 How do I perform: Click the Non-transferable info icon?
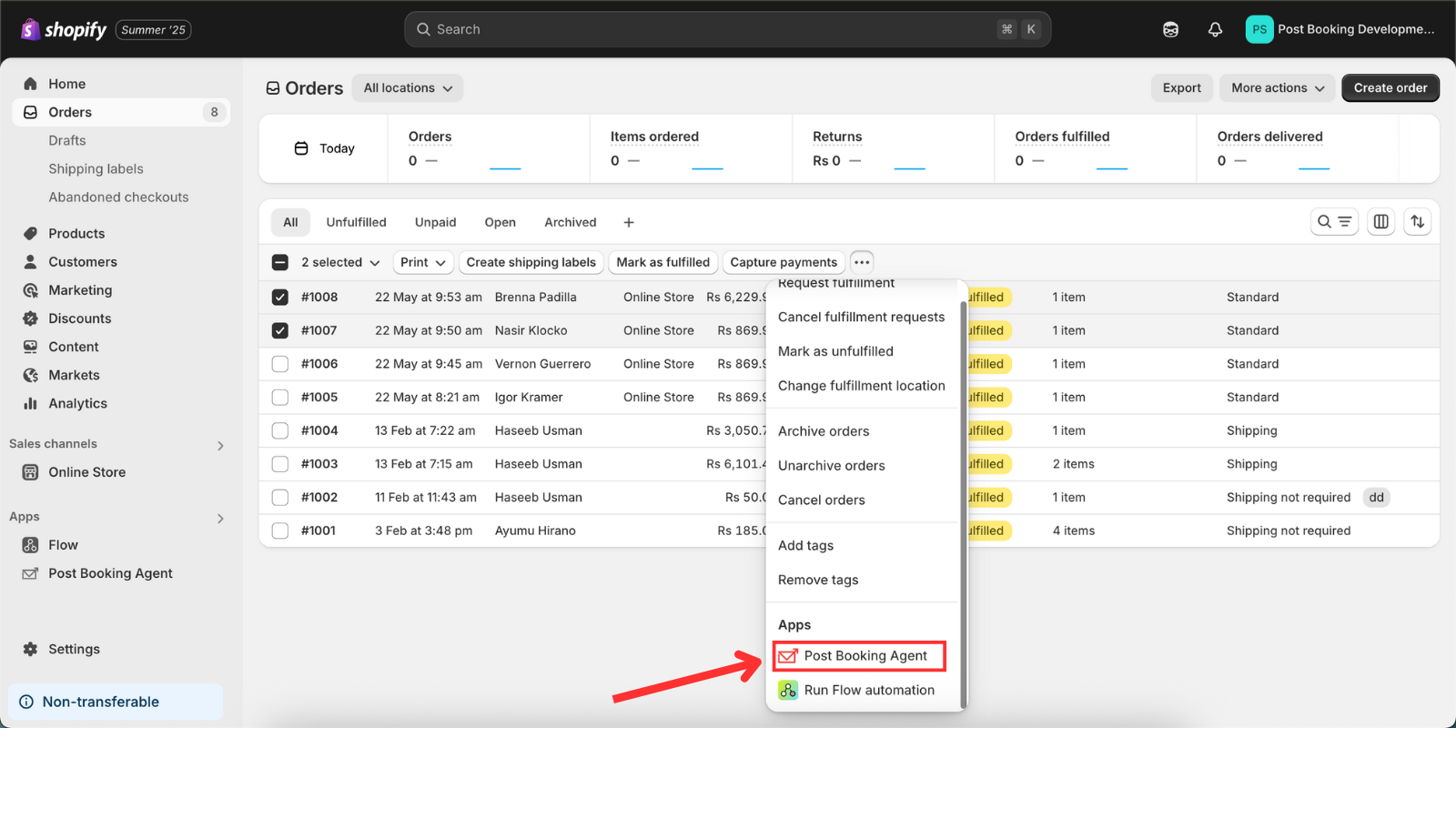pyautogui.click(x=26, y=702)
